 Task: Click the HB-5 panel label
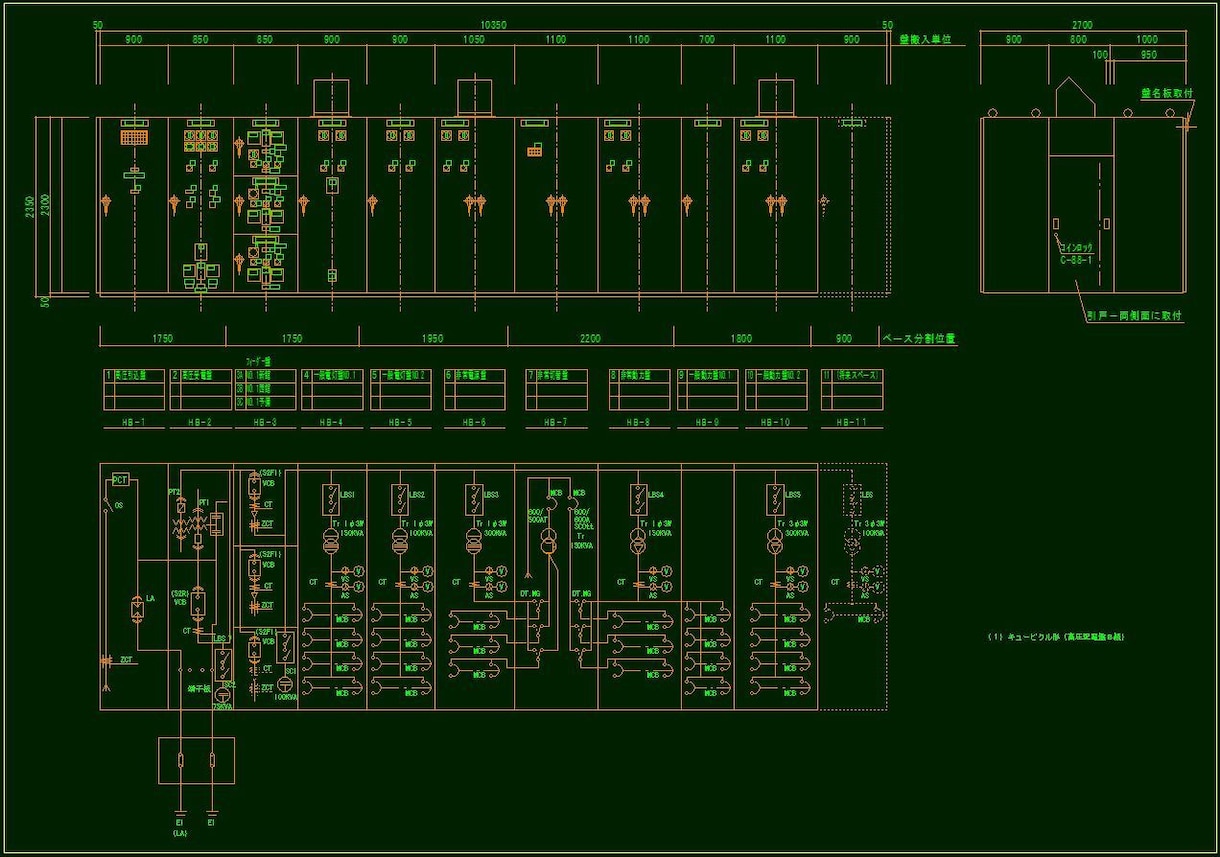400,423
